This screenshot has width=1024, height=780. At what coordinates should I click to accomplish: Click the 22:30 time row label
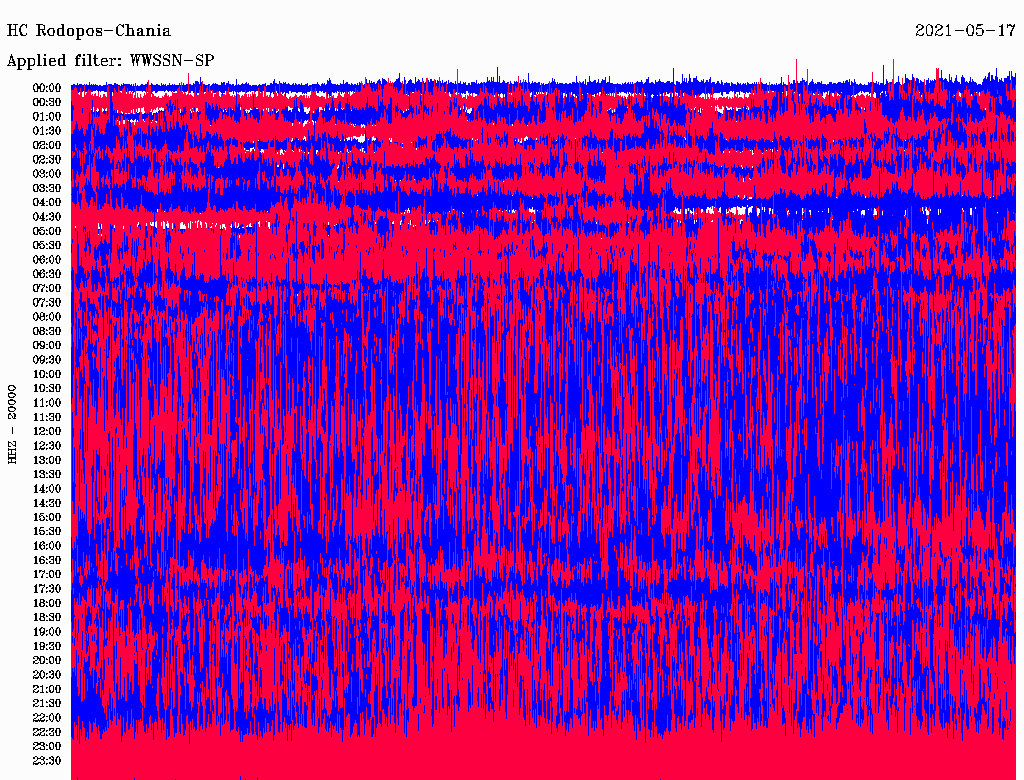coord(47,732)
